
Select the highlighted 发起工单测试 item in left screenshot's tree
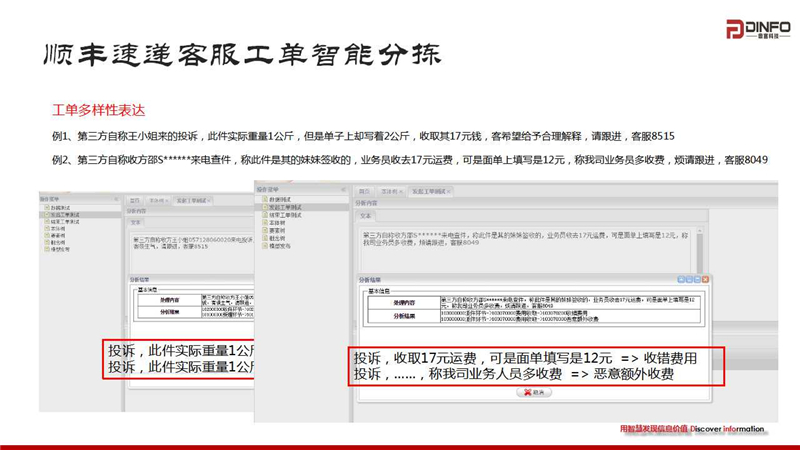click(x=64, y=215)
